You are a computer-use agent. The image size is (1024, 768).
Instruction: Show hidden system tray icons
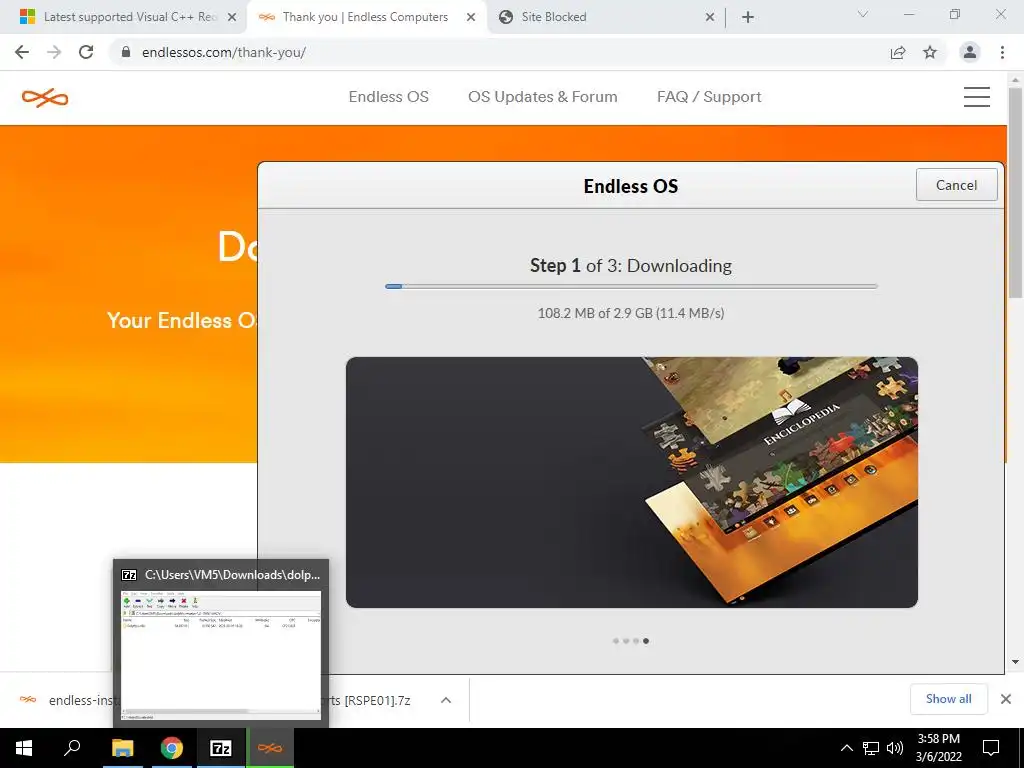tap(846, 748)
